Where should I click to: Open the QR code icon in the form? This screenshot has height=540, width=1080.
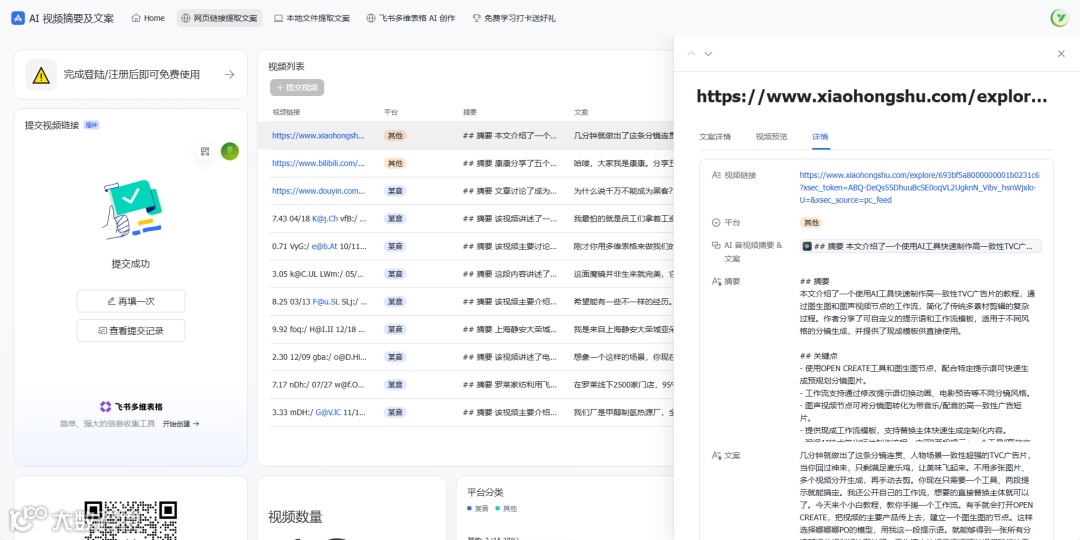(x=205, y=151)
